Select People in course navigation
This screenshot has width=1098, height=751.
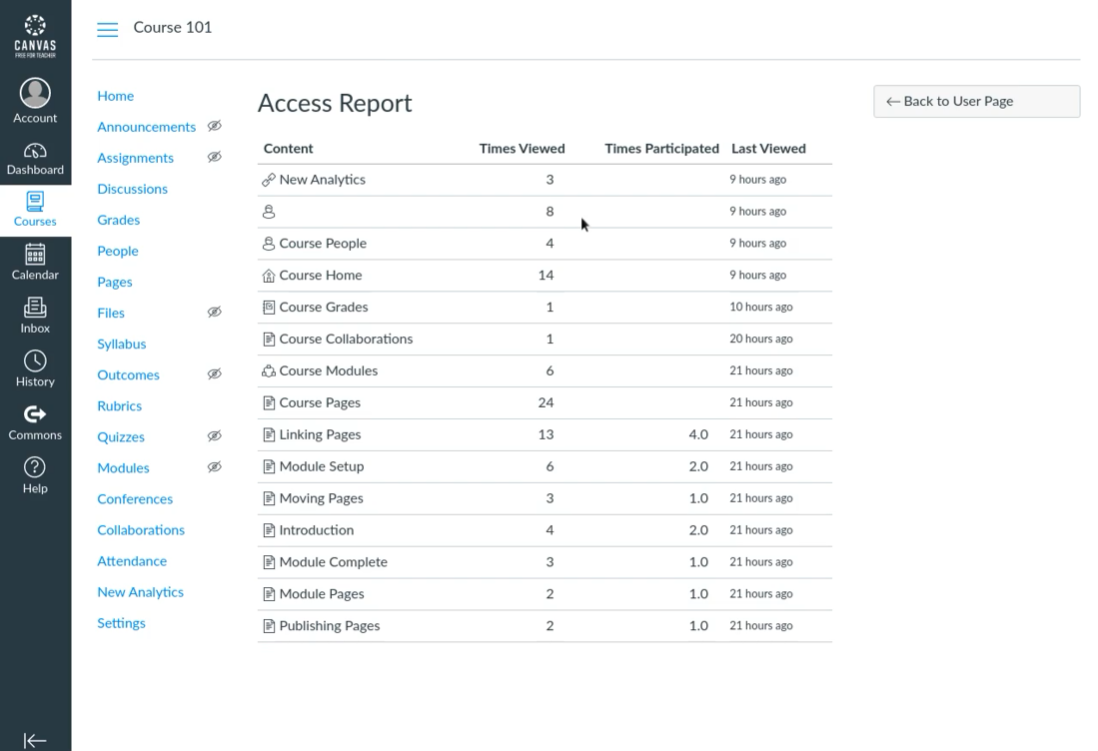pos(117,251)
